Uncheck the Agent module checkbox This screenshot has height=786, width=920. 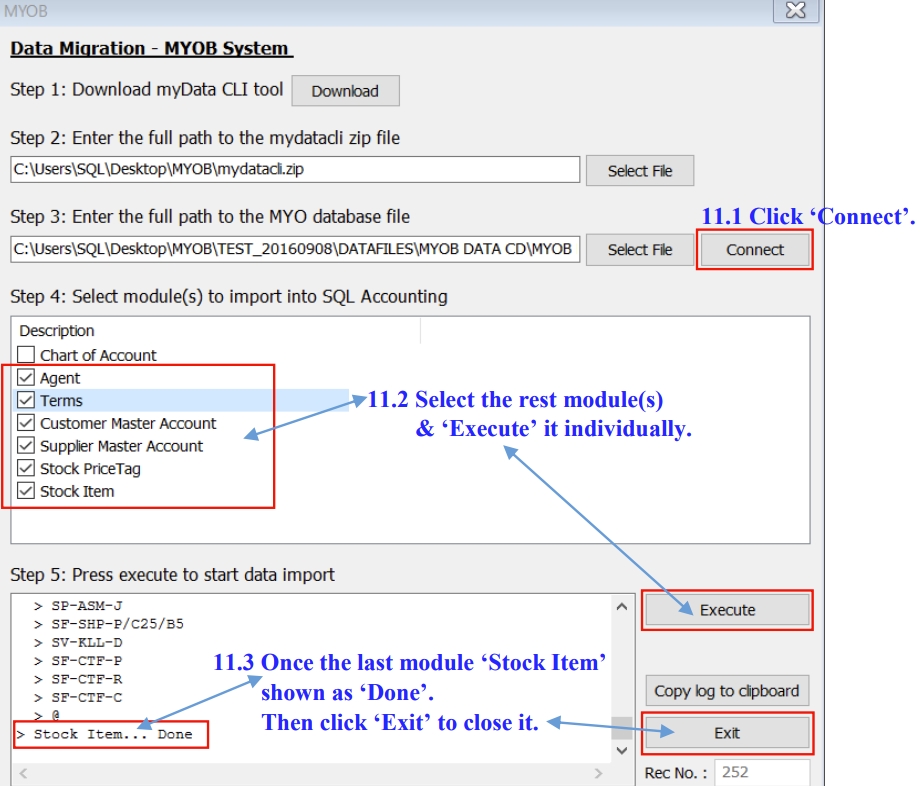[x=26, y=378]
